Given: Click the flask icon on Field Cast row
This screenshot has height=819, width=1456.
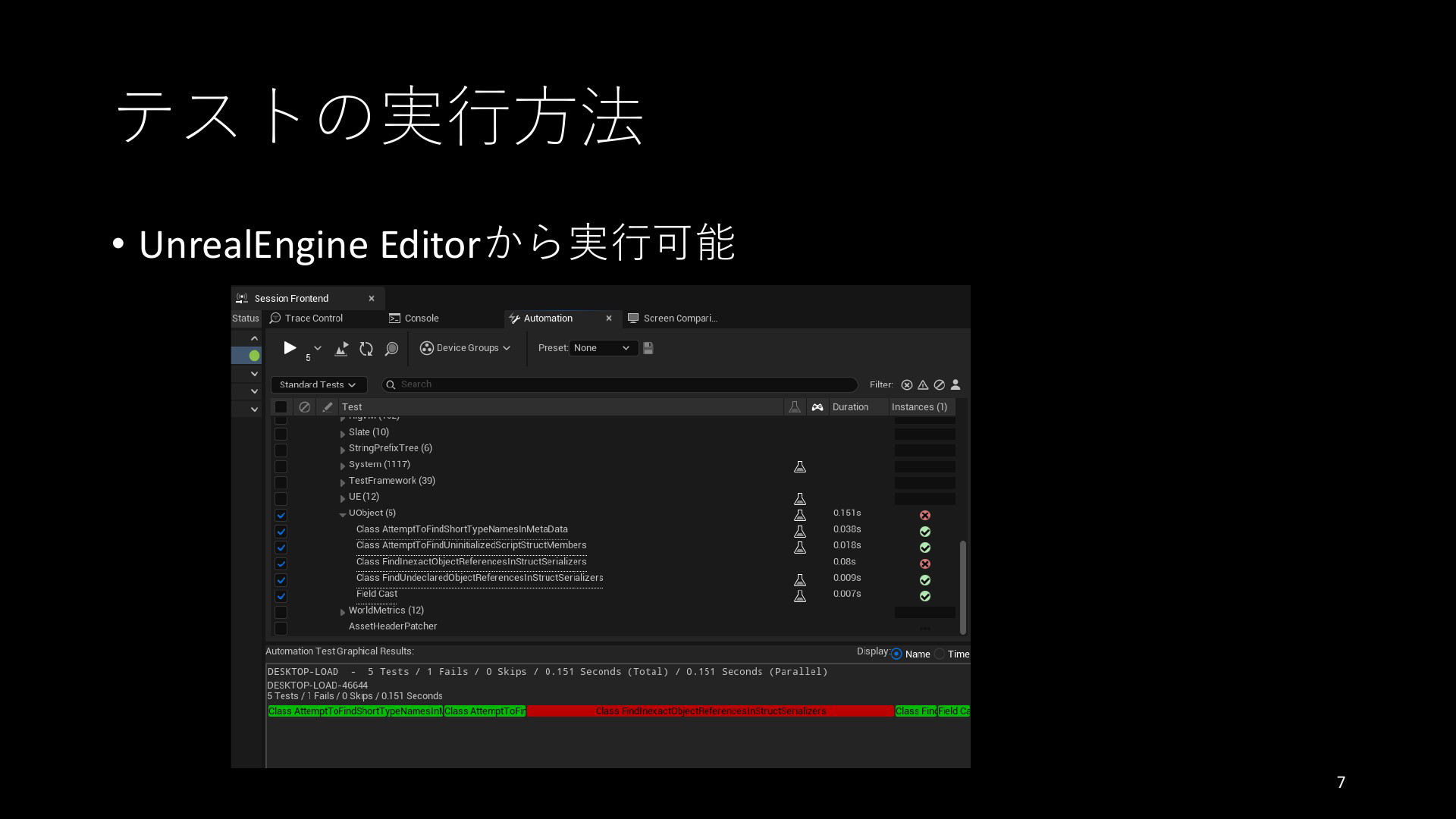Looking at the screenshot, I should click(x=800, y=596).
